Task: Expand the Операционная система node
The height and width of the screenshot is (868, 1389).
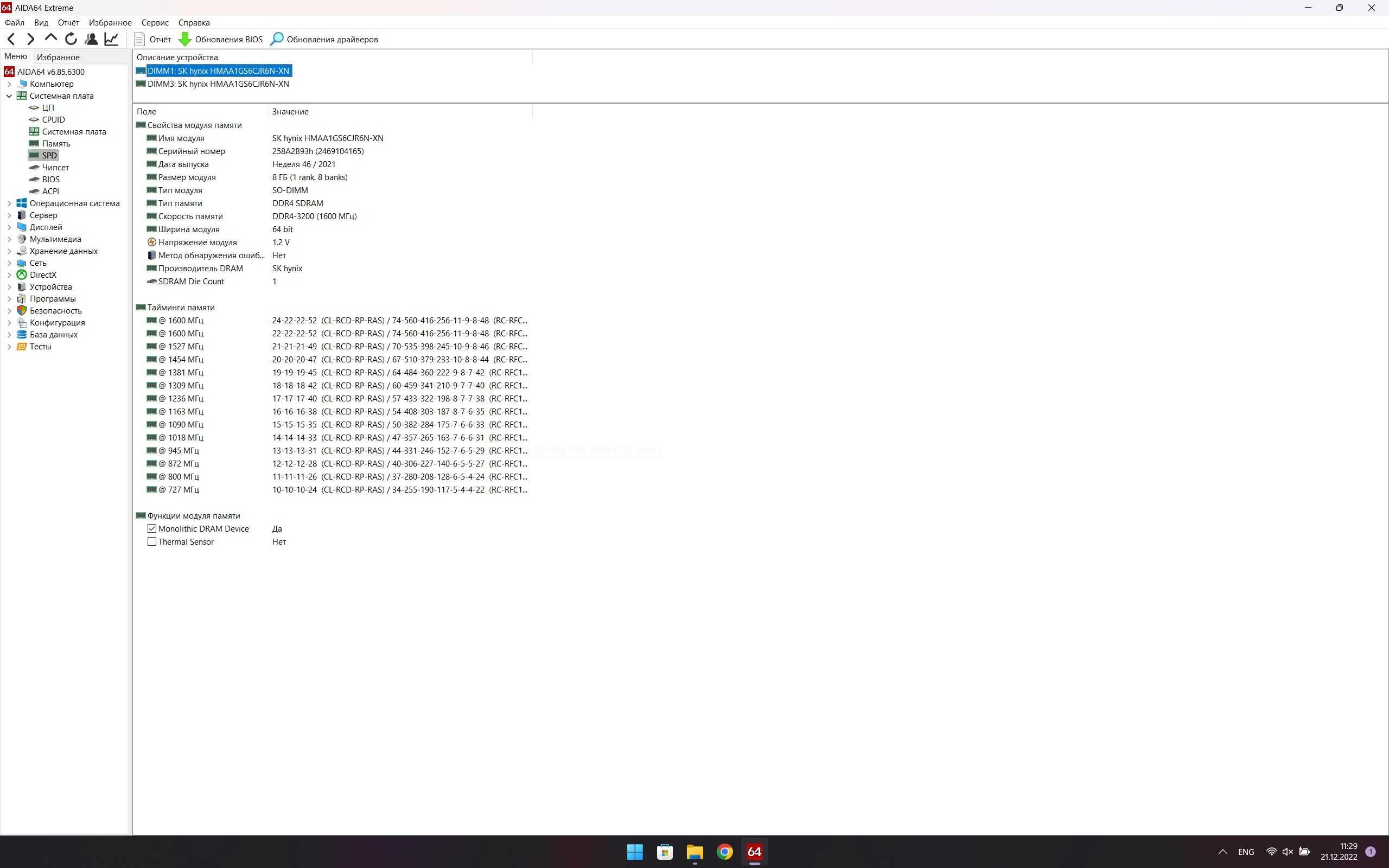Action: pos(9,203)
